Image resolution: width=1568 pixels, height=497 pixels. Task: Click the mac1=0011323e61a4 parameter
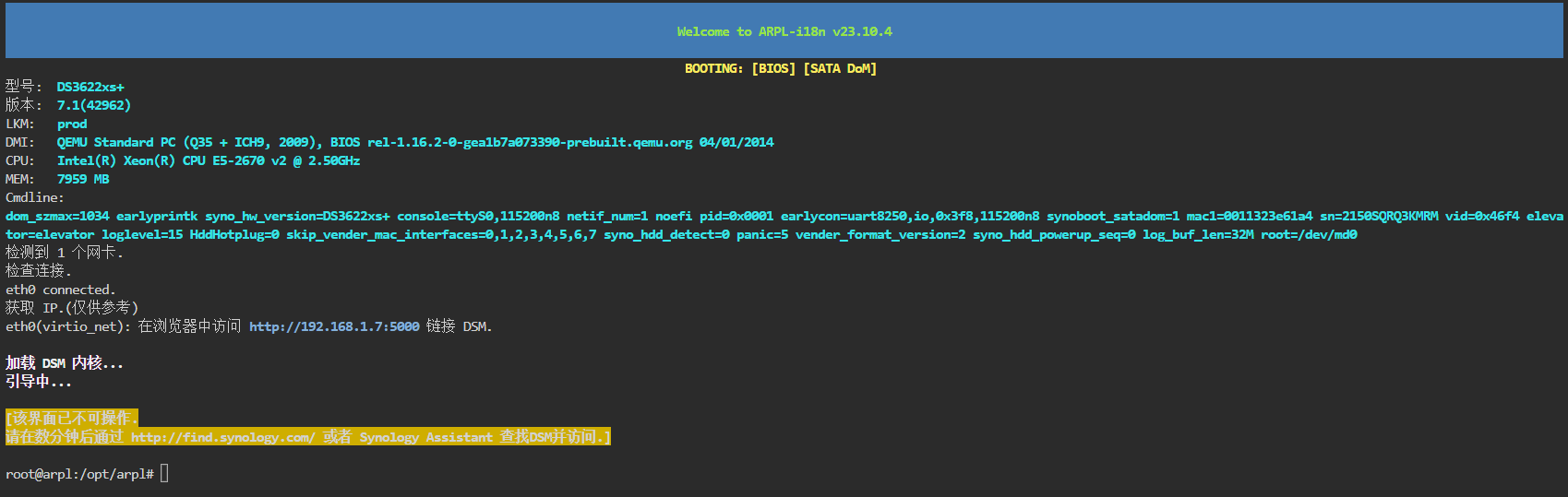point(1250,216)
